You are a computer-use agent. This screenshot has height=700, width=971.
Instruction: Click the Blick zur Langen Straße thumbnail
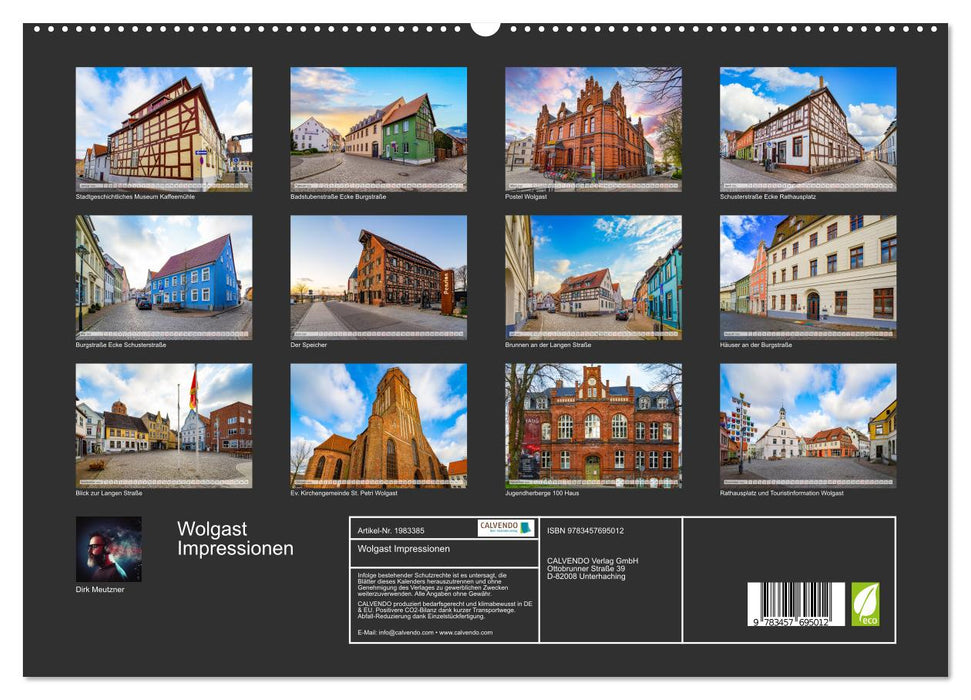pos(165,425)
